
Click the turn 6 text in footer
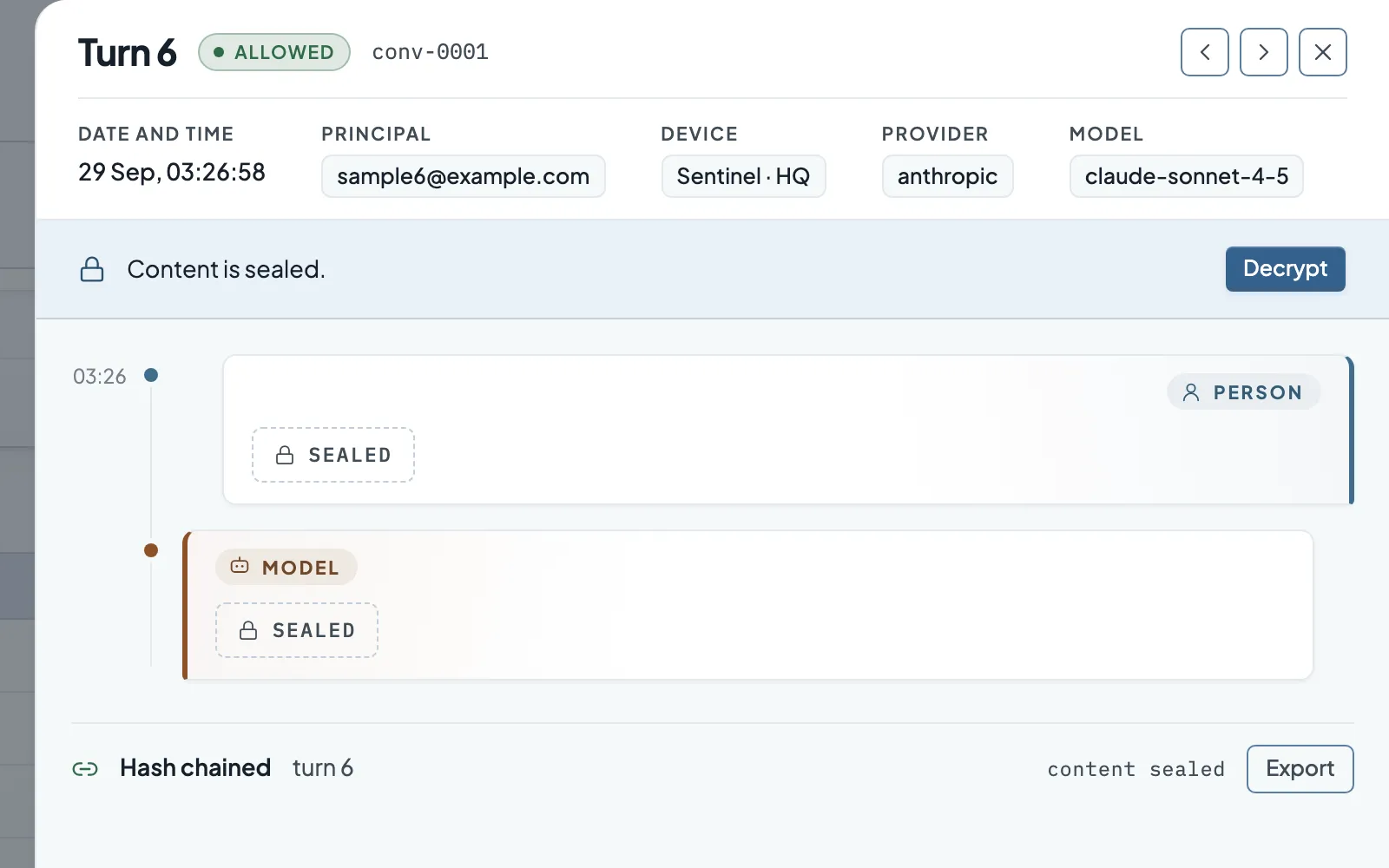tap(323, 768)
